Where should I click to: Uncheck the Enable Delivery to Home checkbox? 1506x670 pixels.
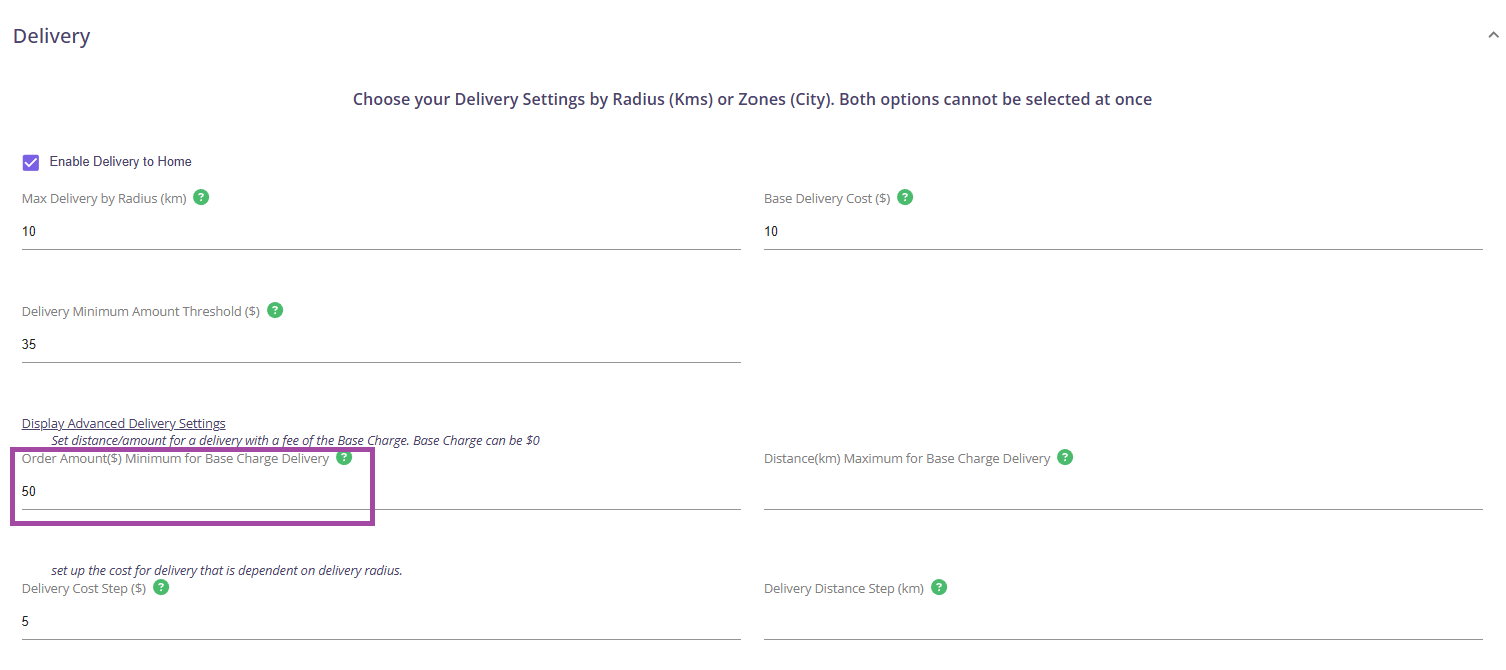coord(31,162)
